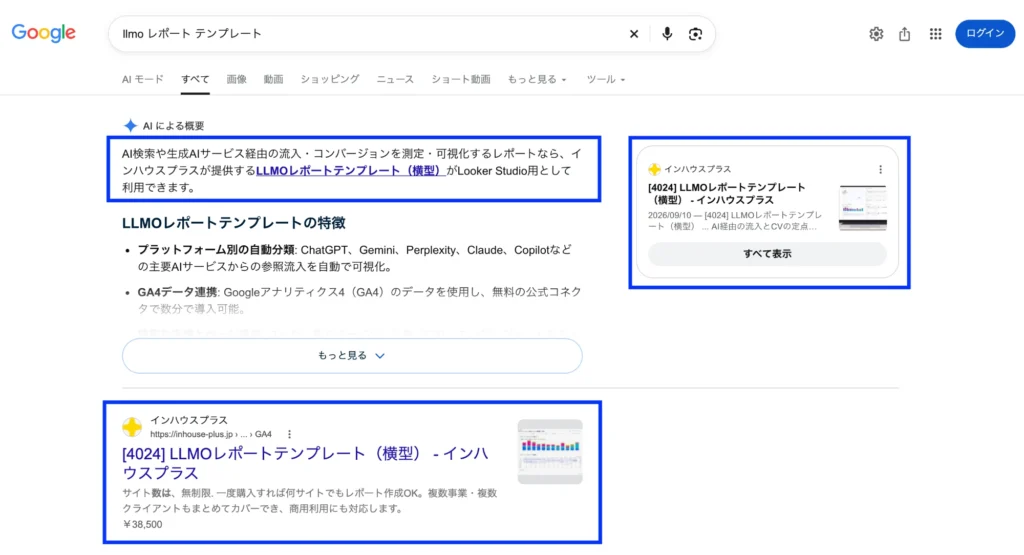The image size is (1024, 555).
Task: Open もっと見る dropdown in search tabs
Action: (537, 80)
